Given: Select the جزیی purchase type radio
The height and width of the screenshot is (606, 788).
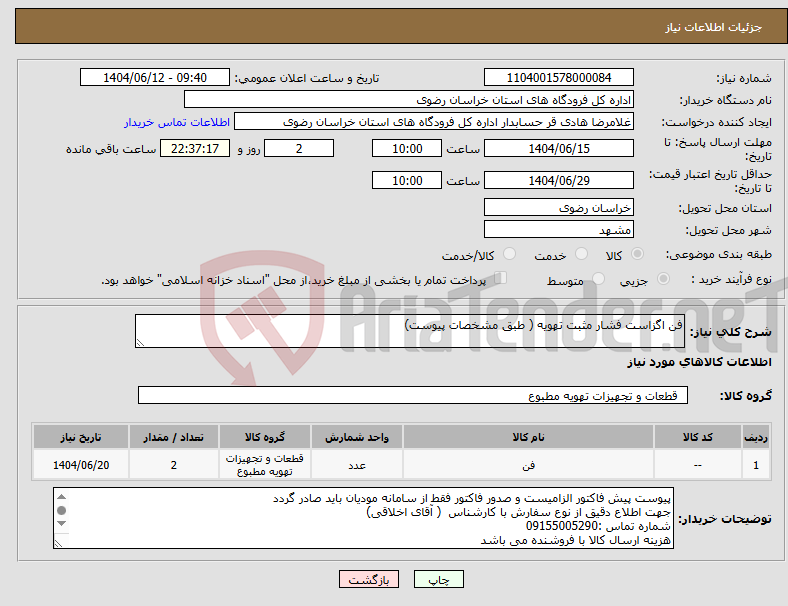Looking at the screenshot, I should pyautogui.click(x=663, y=279).
